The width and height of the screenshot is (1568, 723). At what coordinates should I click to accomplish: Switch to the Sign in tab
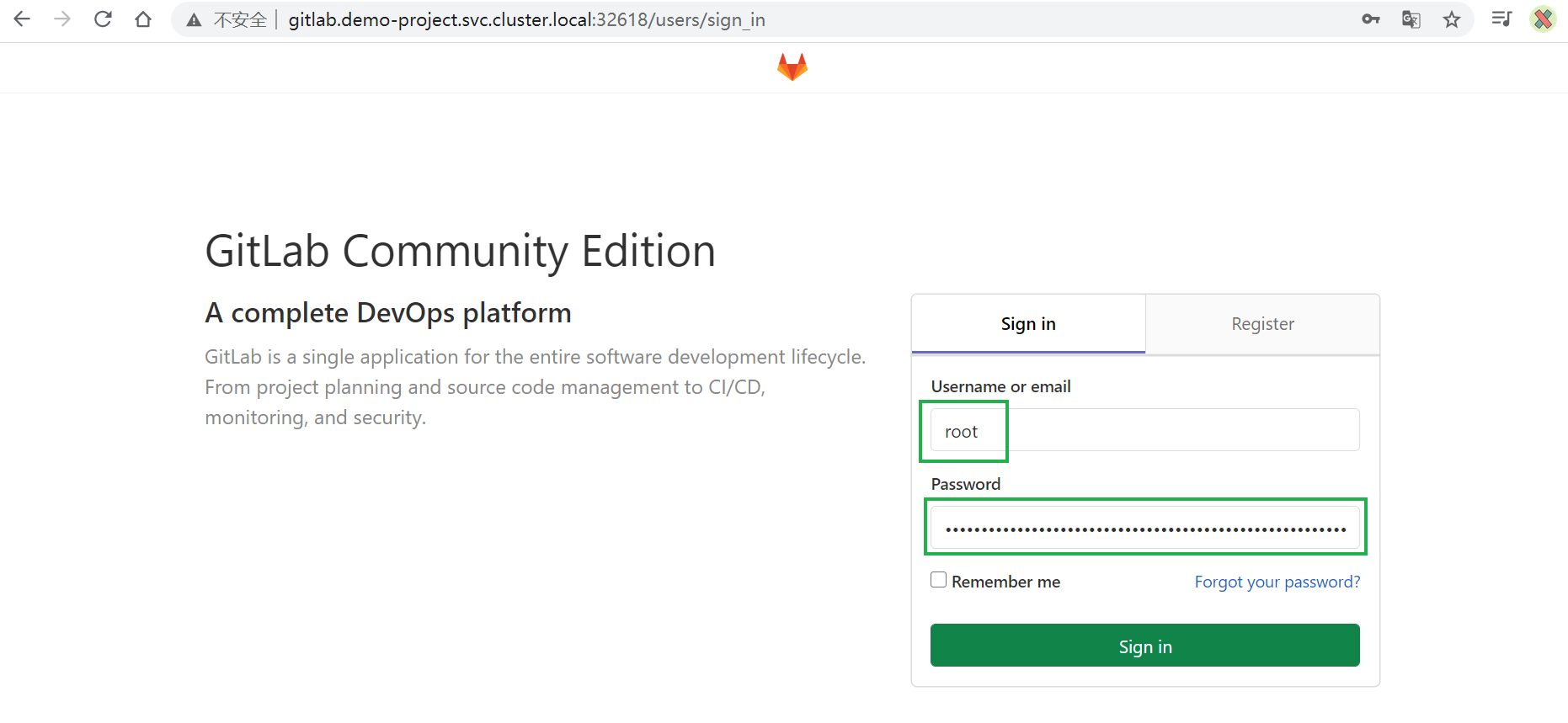1027,324
